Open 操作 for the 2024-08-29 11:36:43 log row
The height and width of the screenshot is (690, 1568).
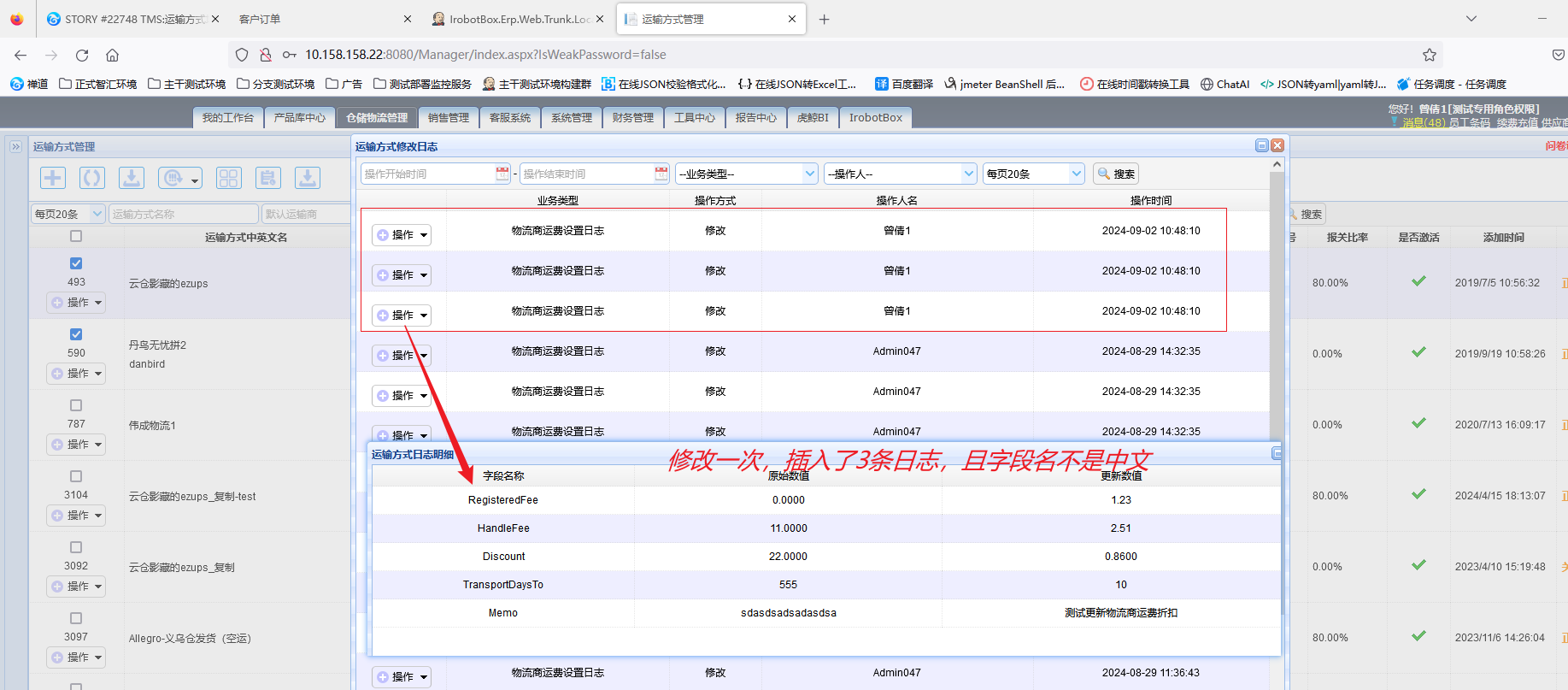pos(402,677)
